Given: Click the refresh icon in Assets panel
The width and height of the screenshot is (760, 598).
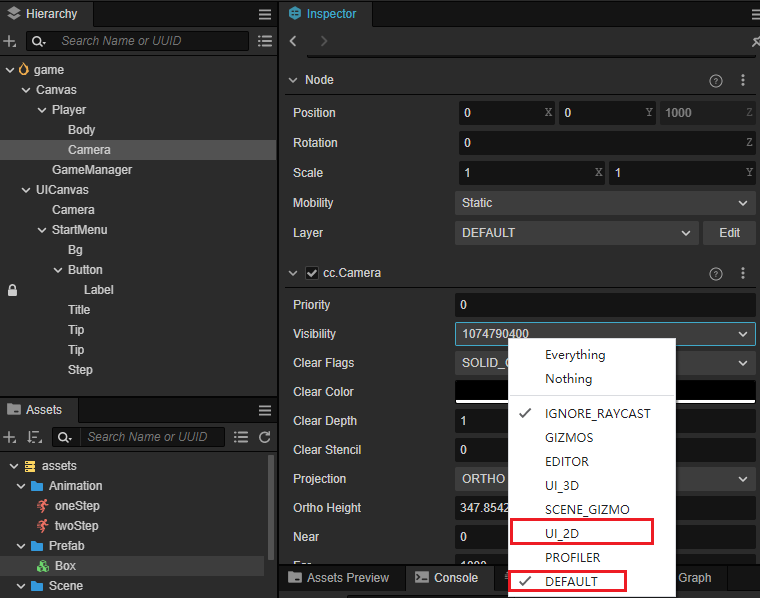Looking at the screenshot, I should [x=265, y=437].
